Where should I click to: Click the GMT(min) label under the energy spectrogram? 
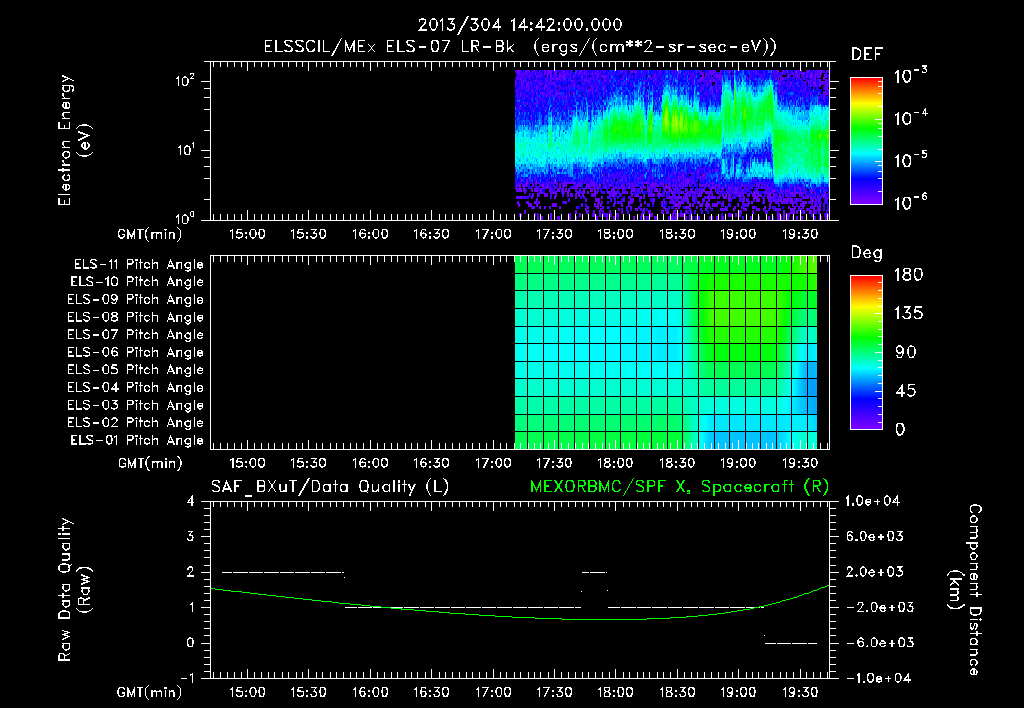click(149, 235)
